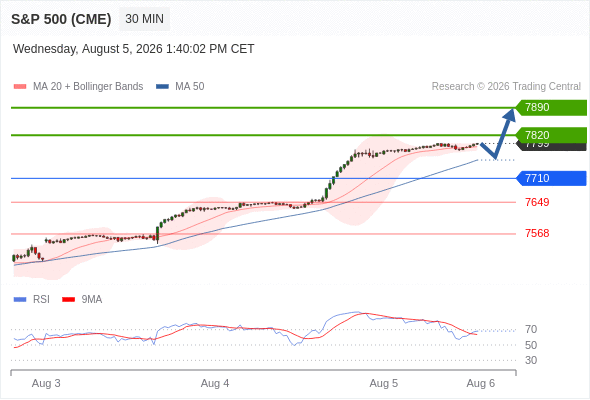This screenshot has width=590, height=400.
Task: Click the red 7568 support label
Action: pos(537,233)
